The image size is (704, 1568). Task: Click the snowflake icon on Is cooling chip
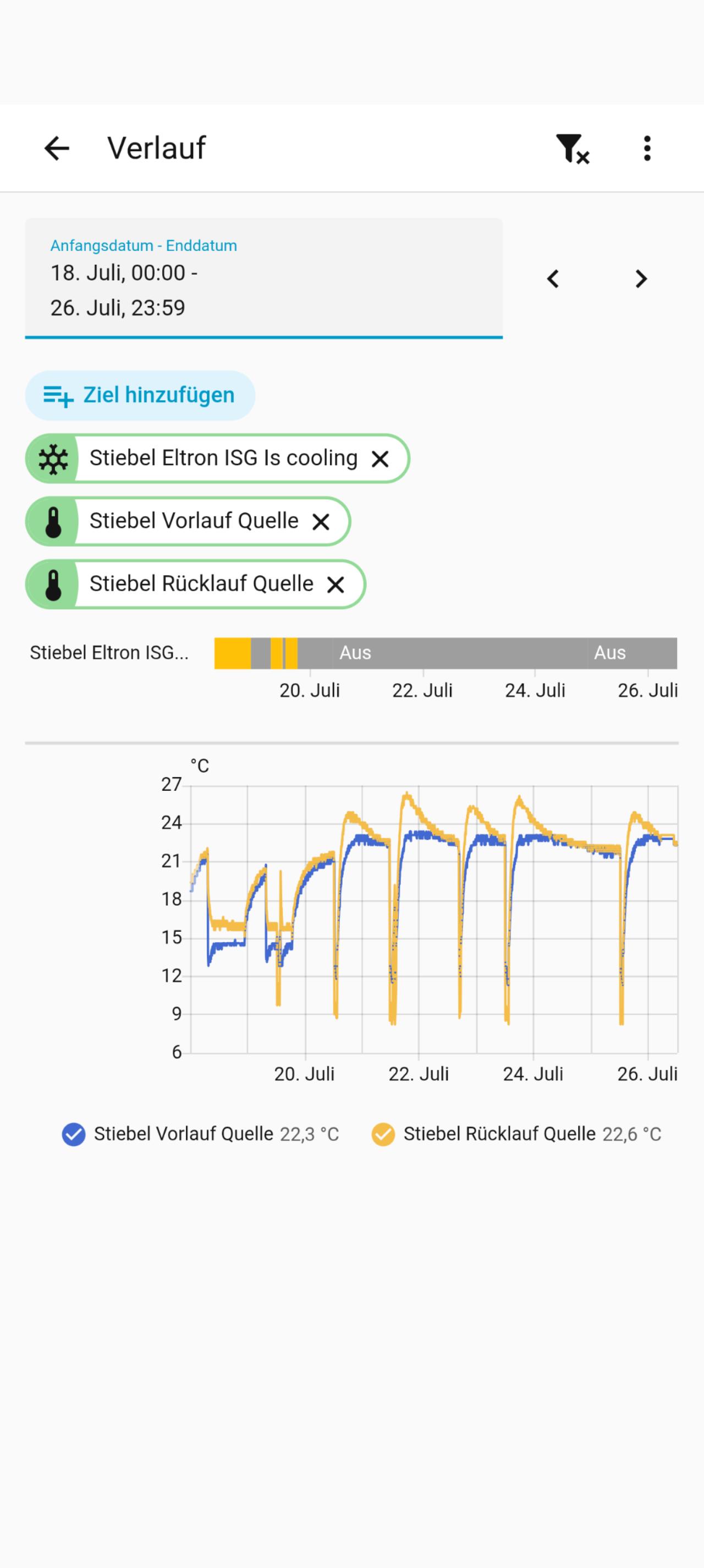(x=53, y=459)
